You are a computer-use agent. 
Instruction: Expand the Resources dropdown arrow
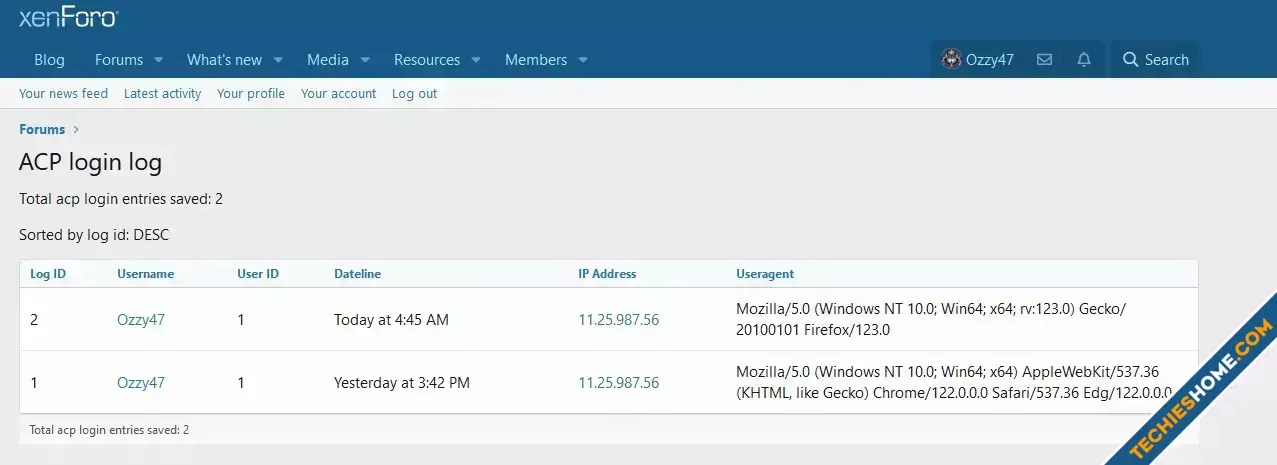476,60
